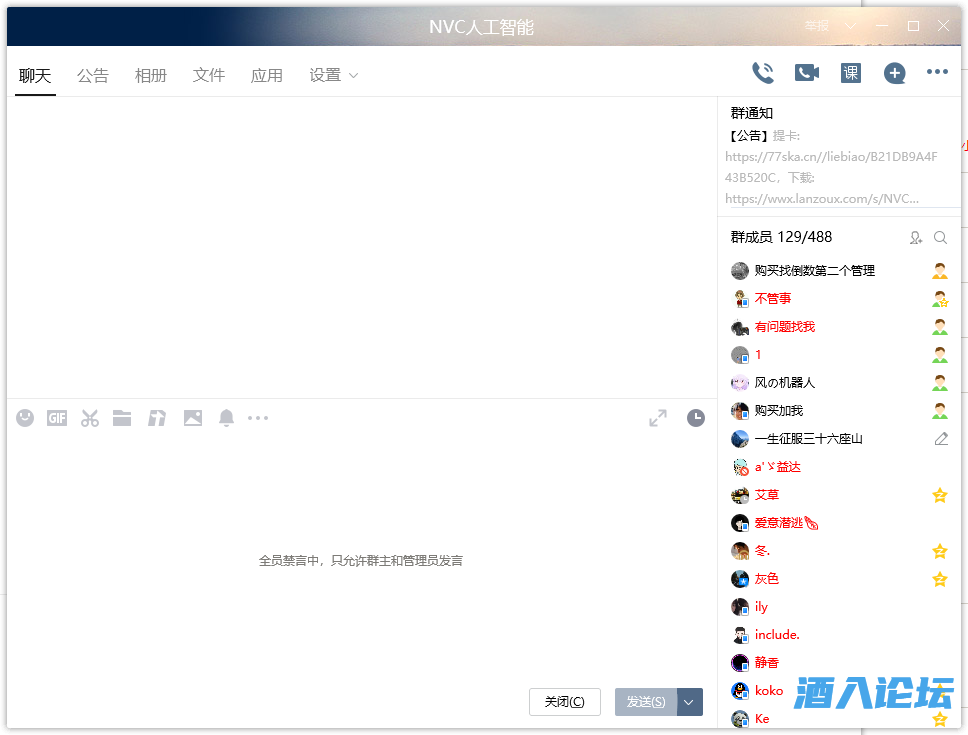Open the lanzoux.com download link
The width and height of the screenshot is (968, 735).
point(822,199)
